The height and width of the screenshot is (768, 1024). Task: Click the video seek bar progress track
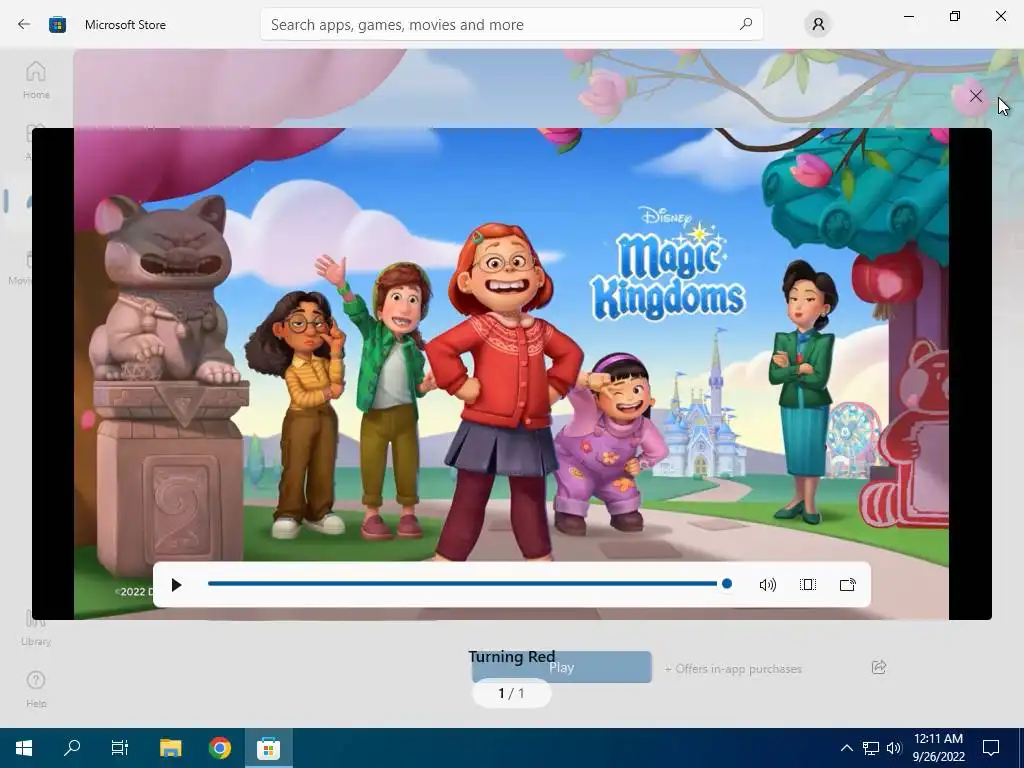tap(462, 584)
